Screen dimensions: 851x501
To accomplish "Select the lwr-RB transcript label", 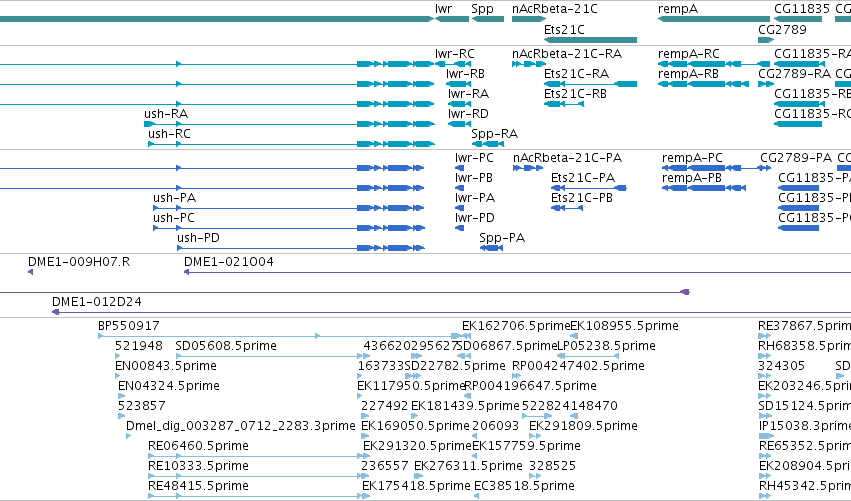I will [466, 74].
